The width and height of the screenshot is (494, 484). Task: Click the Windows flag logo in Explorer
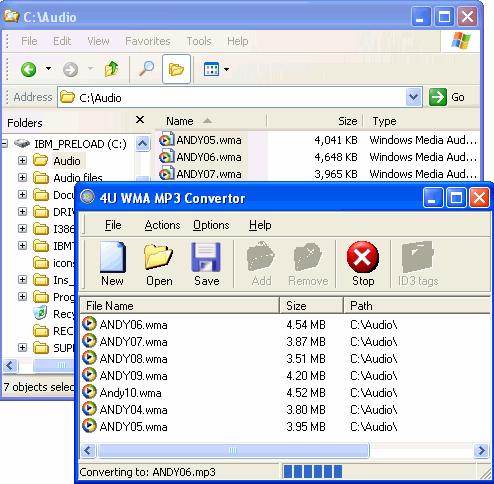[x=461, y=41]
